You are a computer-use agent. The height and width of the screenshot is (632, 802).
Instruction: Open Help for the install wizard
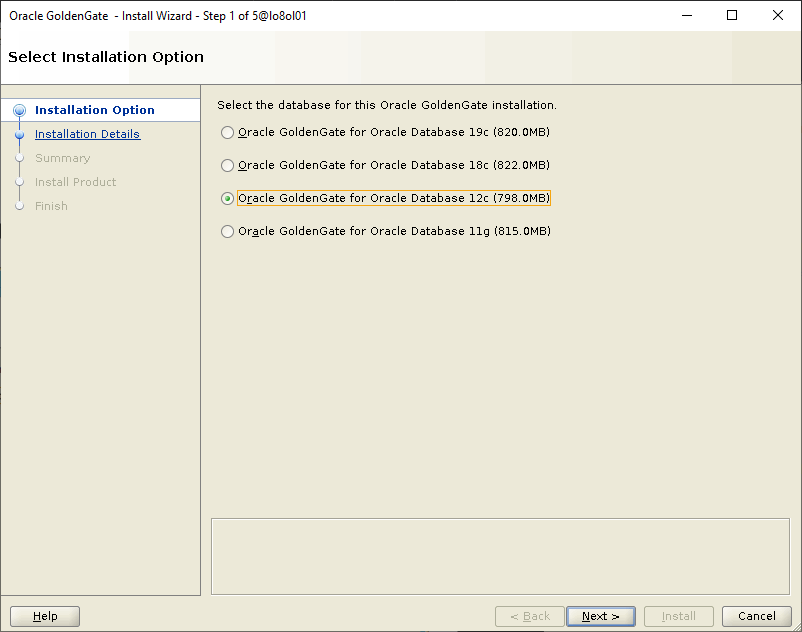click(x=45, y=616)
